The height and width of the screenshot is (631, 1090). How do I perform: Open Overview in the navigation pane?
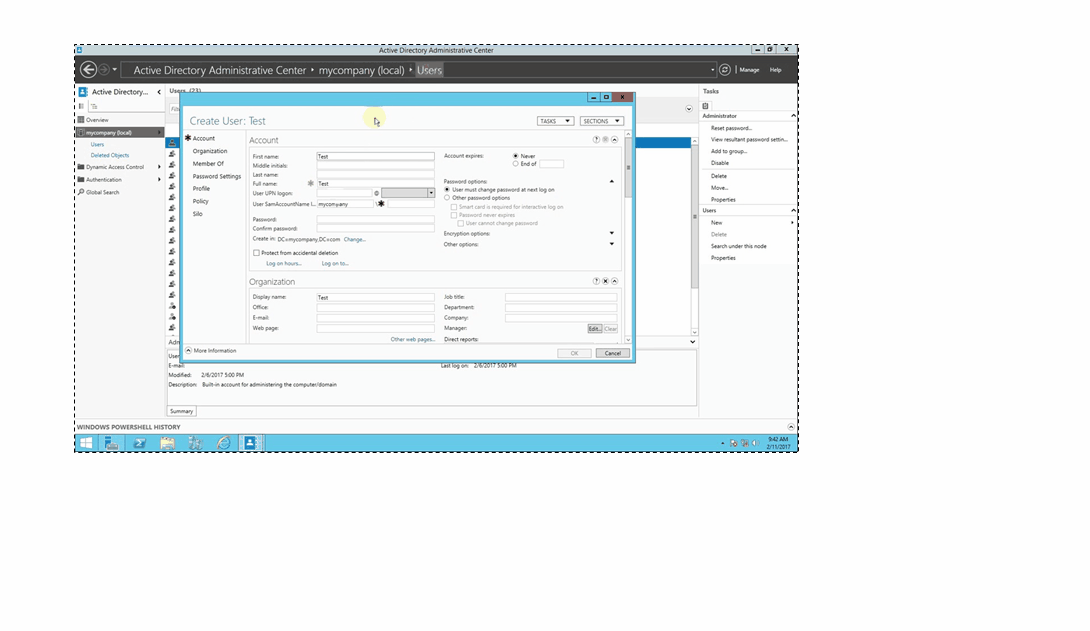click(x=97, y=120)
